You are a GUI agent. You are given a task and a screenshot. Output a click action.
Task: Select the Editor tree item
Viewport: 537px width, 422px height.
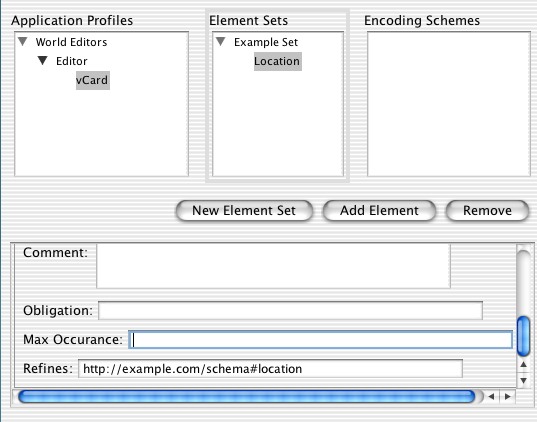(x=72, y=61)
